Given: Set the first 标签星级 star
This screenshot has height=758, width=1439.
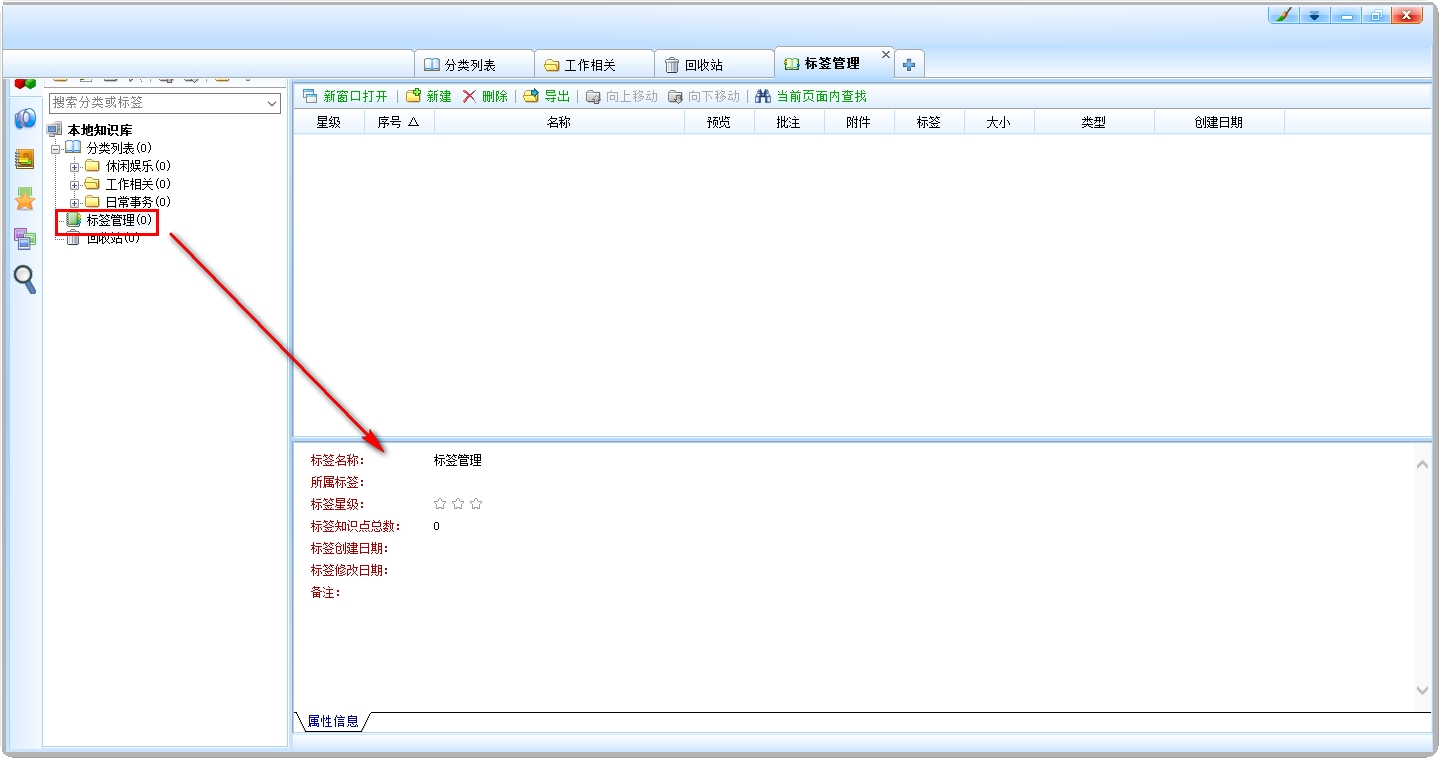Looking at the screenshot, I should click(x=440, y=504).
